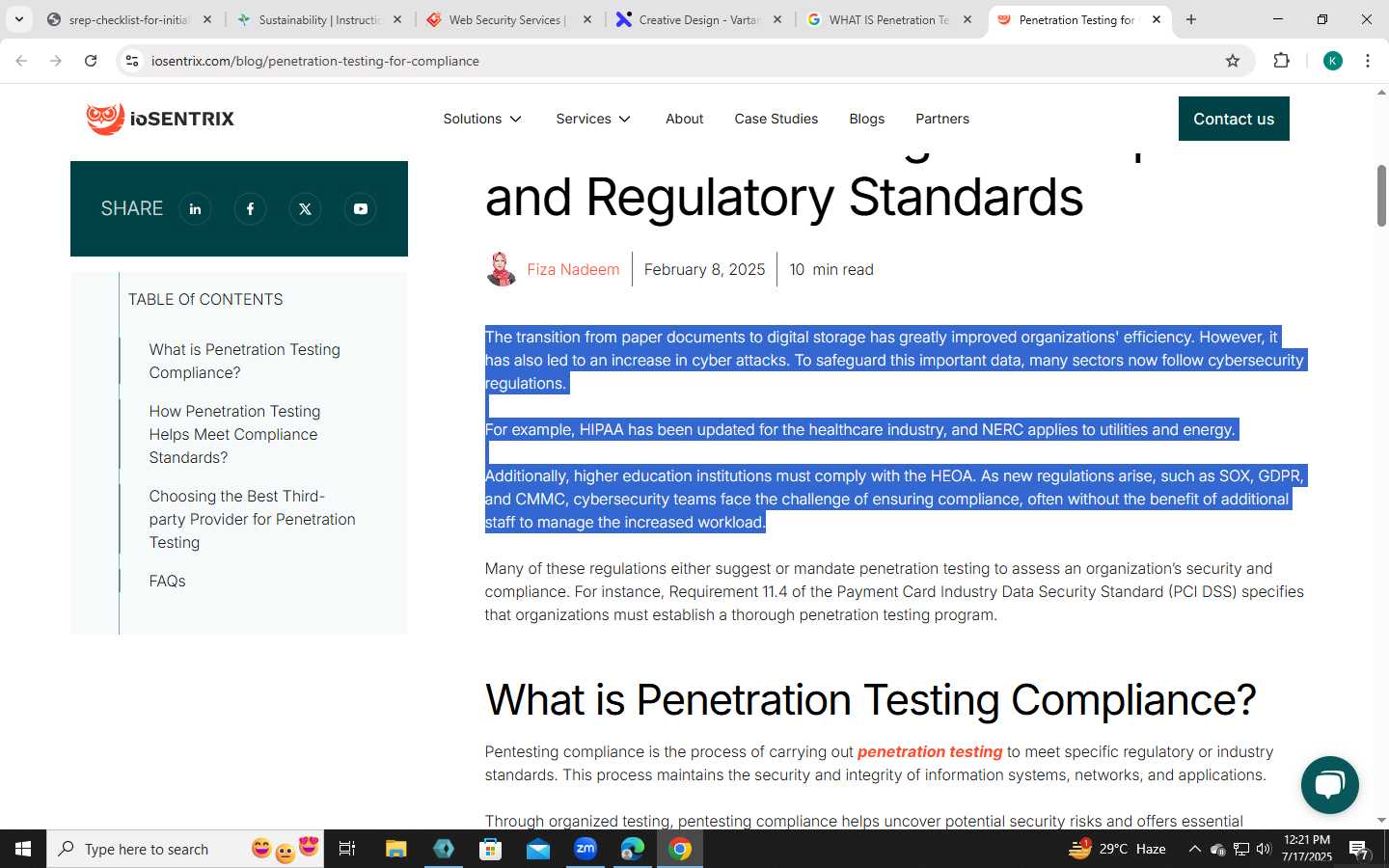Open Microsoft Store from taskbar

pos(490,849)
